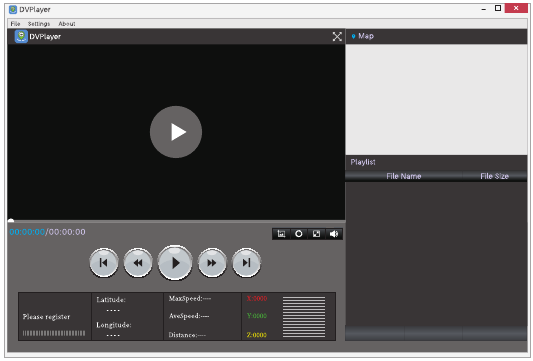Click the MaxSpeed readout

pos(190,298)
